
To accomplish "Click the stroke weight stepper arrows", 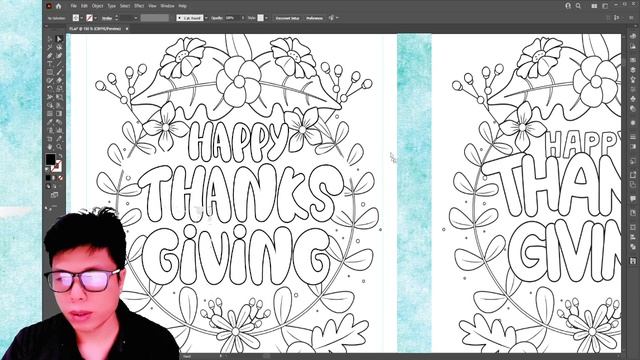I will tap(117, 18).
